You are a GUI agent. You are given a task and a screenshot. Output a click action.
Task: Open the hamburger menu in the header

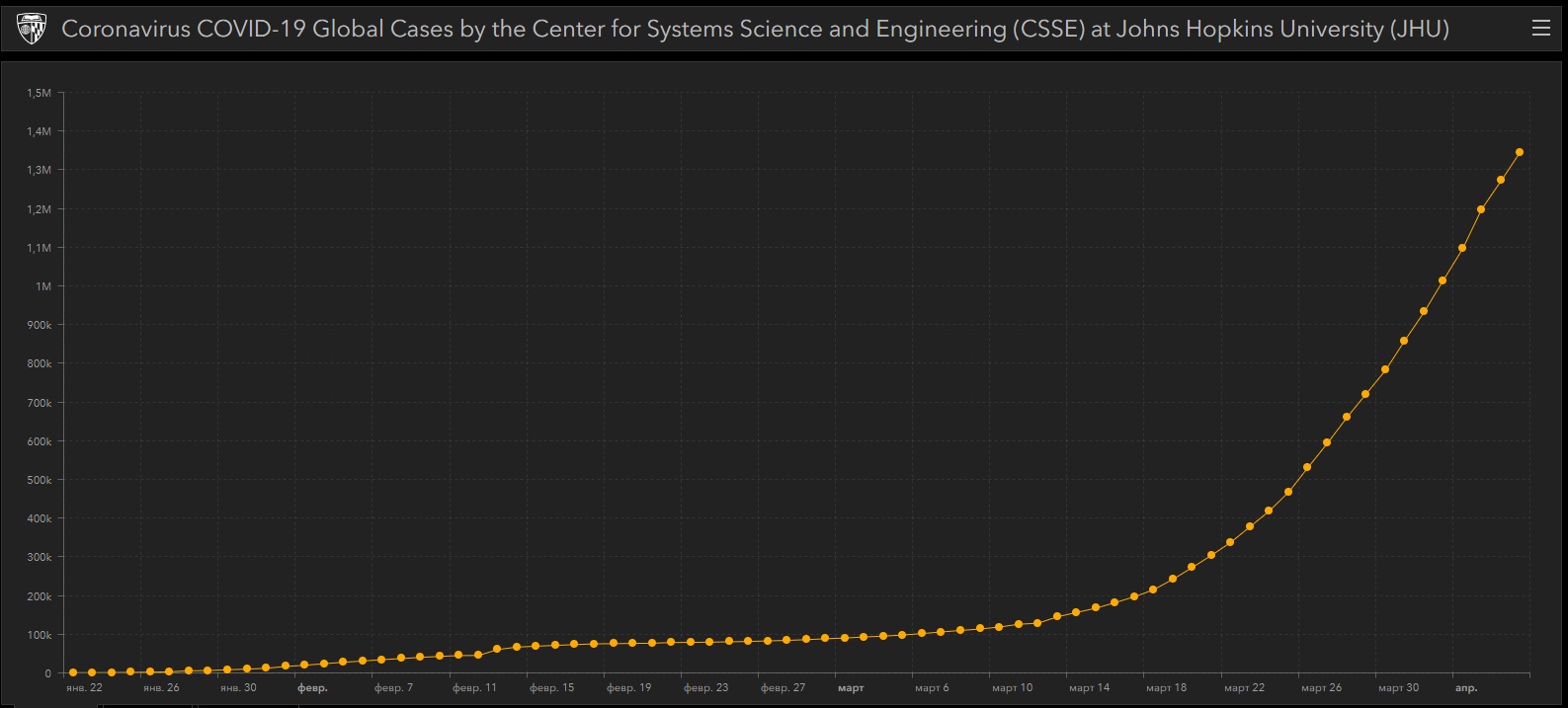point(1540,29)
